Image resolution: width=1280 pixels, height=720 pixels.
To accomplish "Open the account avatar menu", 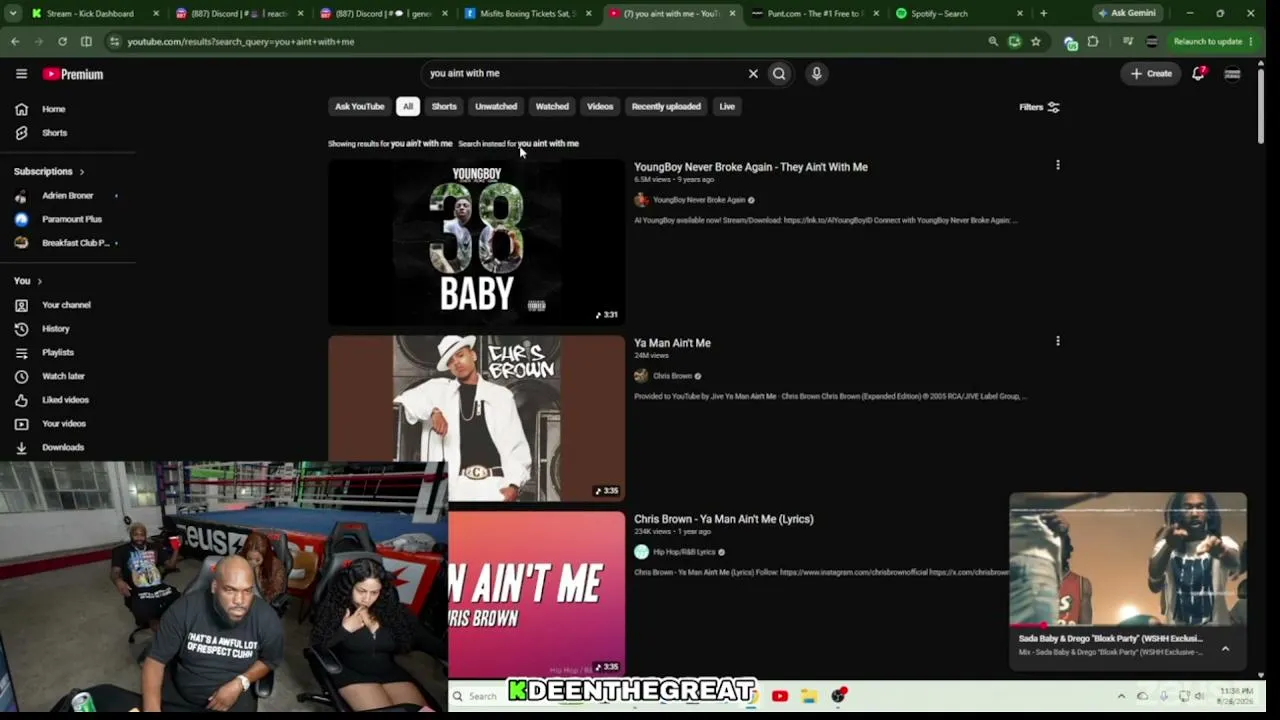I will (1232, 73).
